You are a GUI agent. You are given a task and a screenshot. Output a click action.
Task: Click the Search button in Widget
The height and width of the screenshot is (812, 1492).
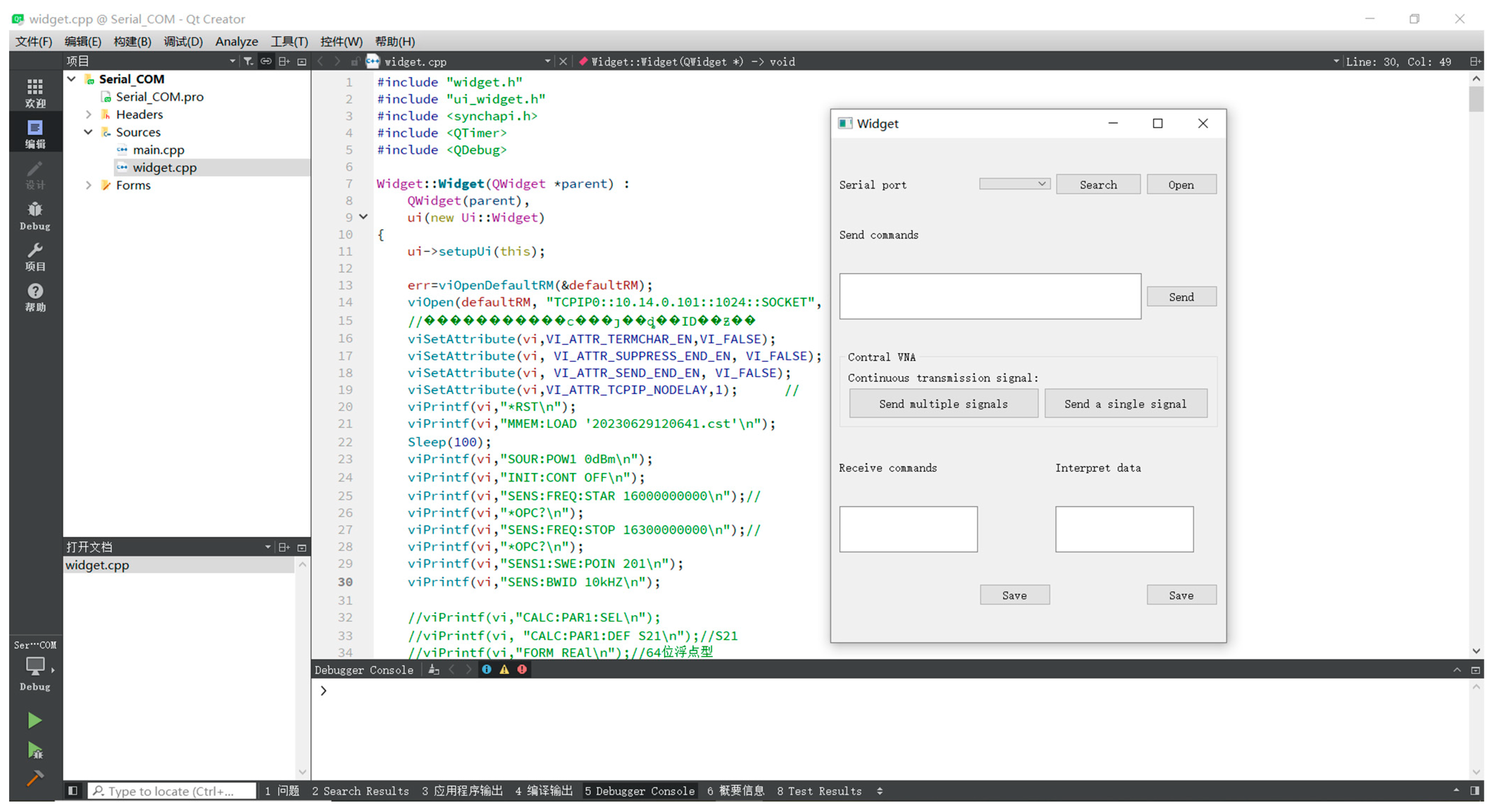pos(1098,185)
